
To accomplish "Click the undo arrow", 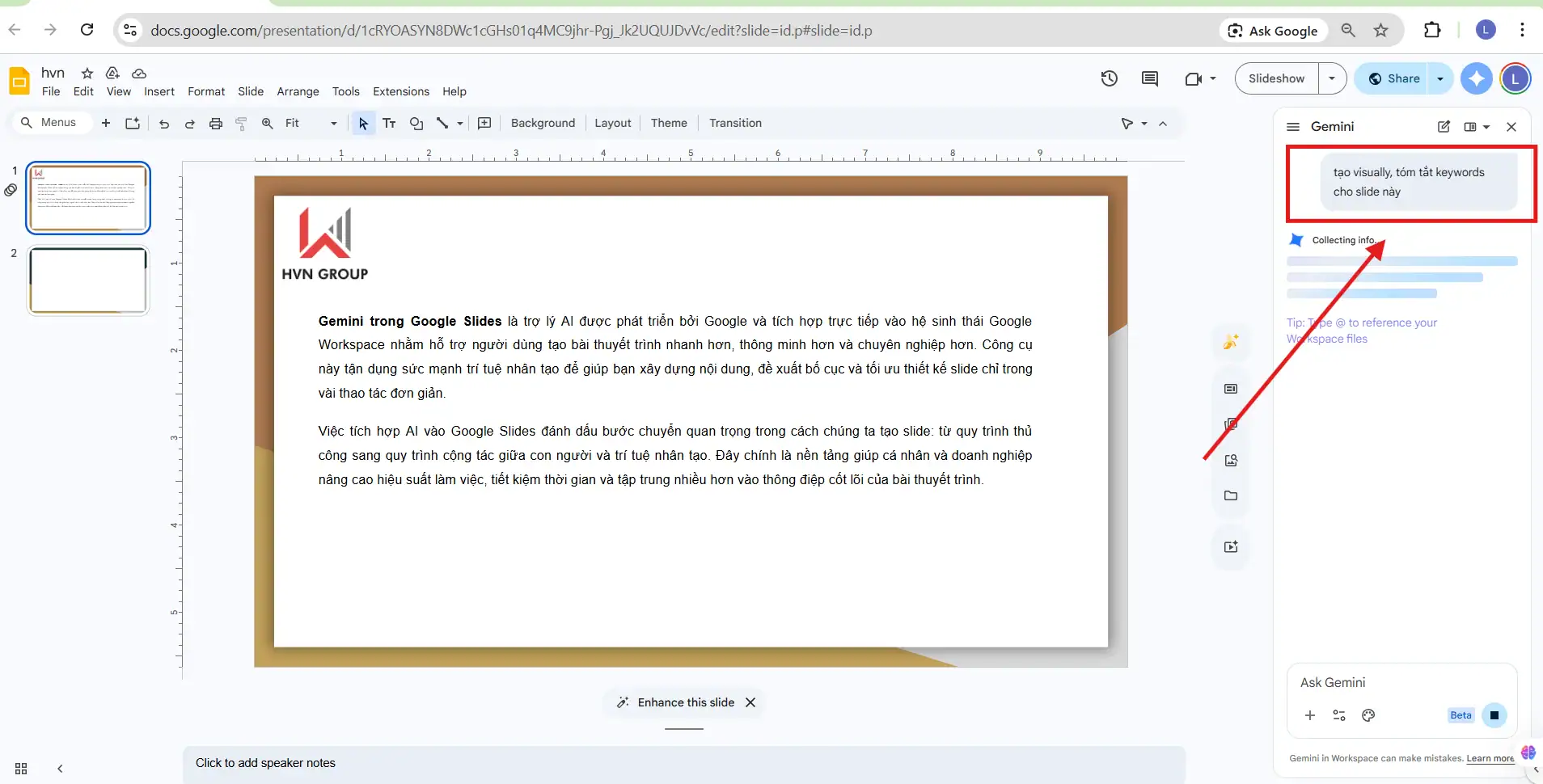I will click(164, 123).
